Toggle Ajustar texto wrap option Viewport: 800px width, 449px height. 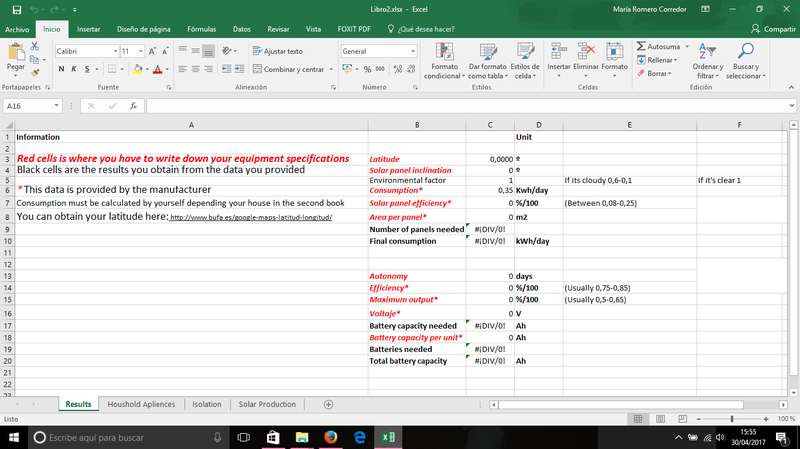pyautogui.click(x=277, y=51)
